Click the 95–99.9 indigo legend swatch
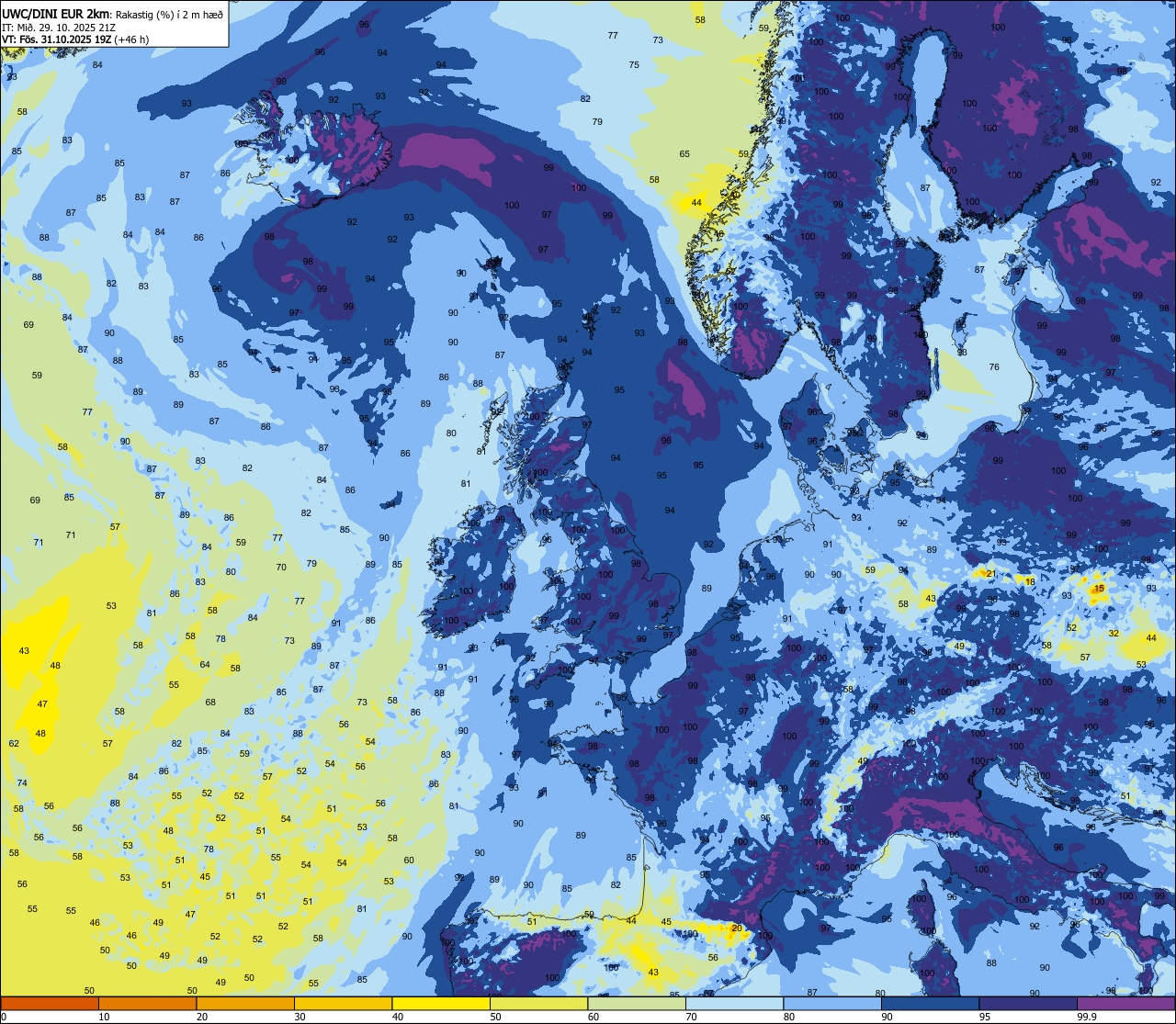 pos(1028,1003)
